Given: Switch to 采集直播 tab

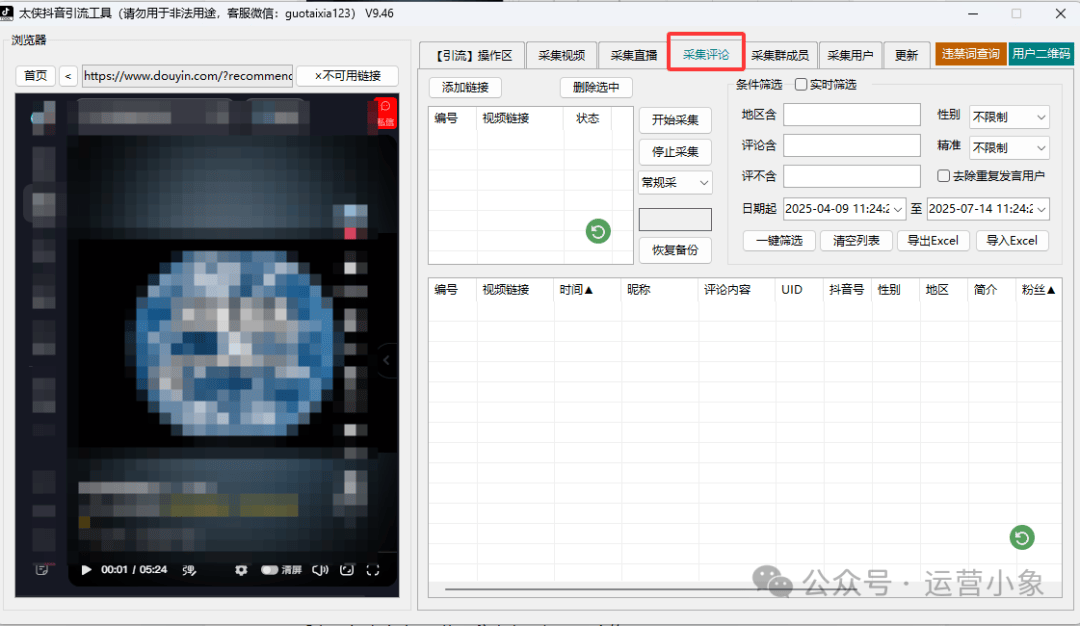Looking at the screenshot, I should tap(633, 55).
